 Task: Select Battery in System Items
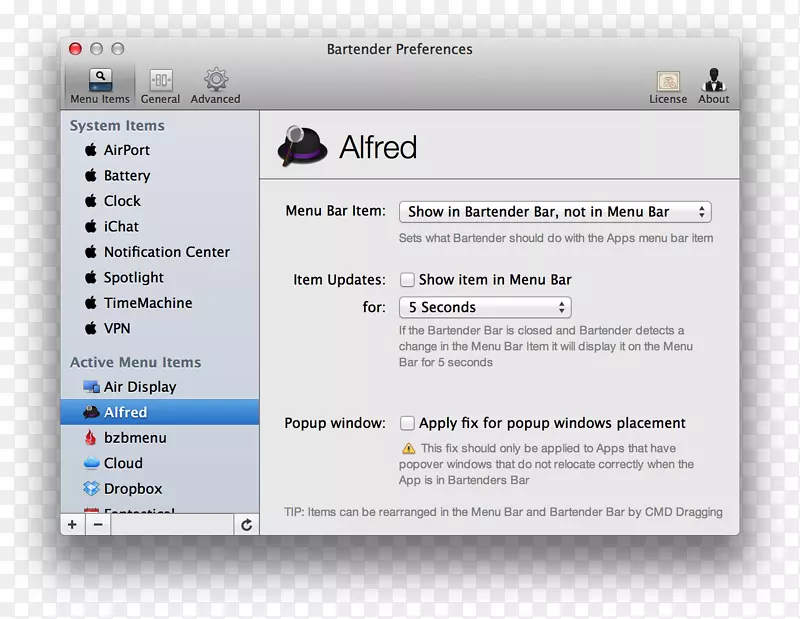[x=160, y=175]
